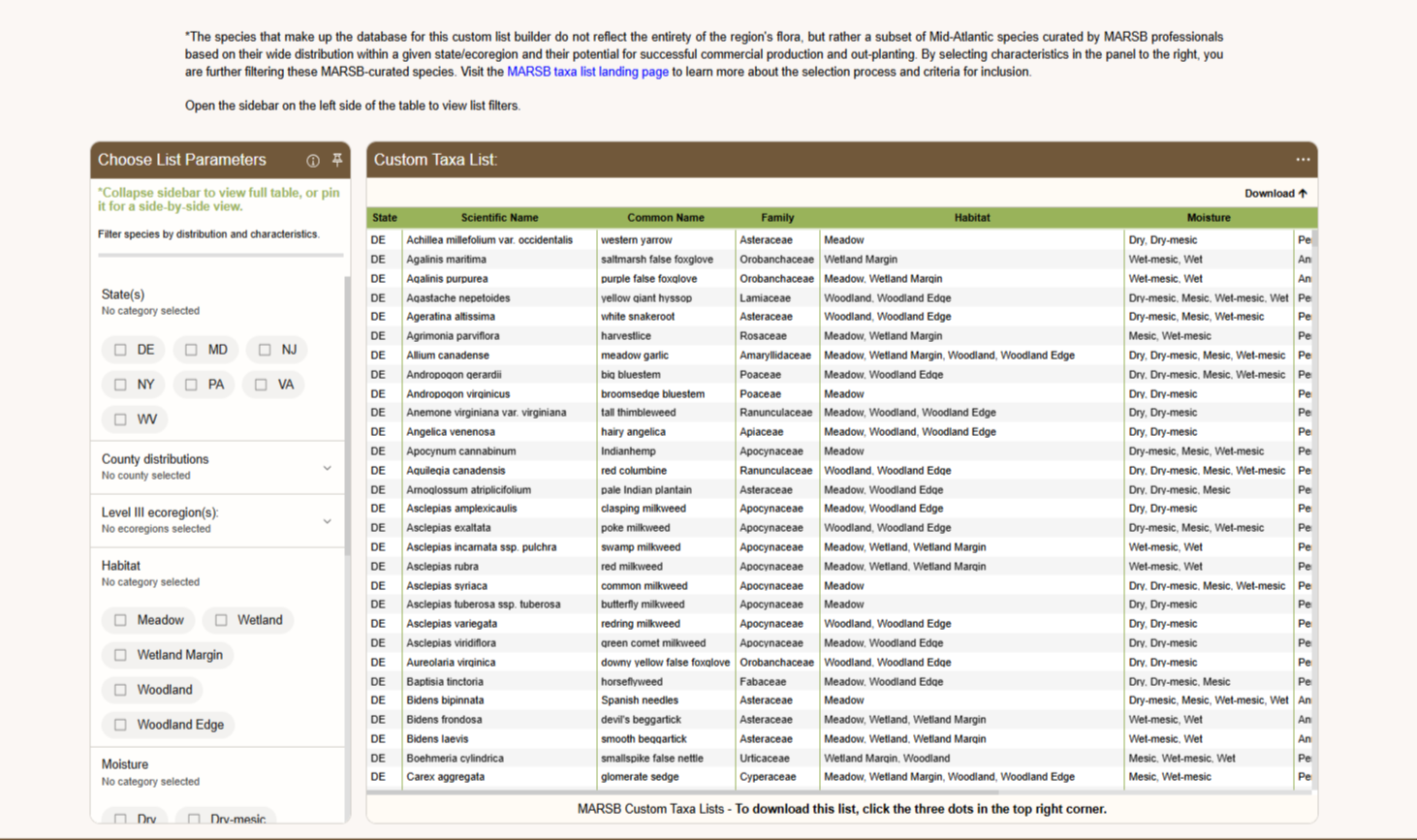The image size is (1417, 840).
Task: Enable the Woodland Edge habitat checkbox
Action: [120, 725]
